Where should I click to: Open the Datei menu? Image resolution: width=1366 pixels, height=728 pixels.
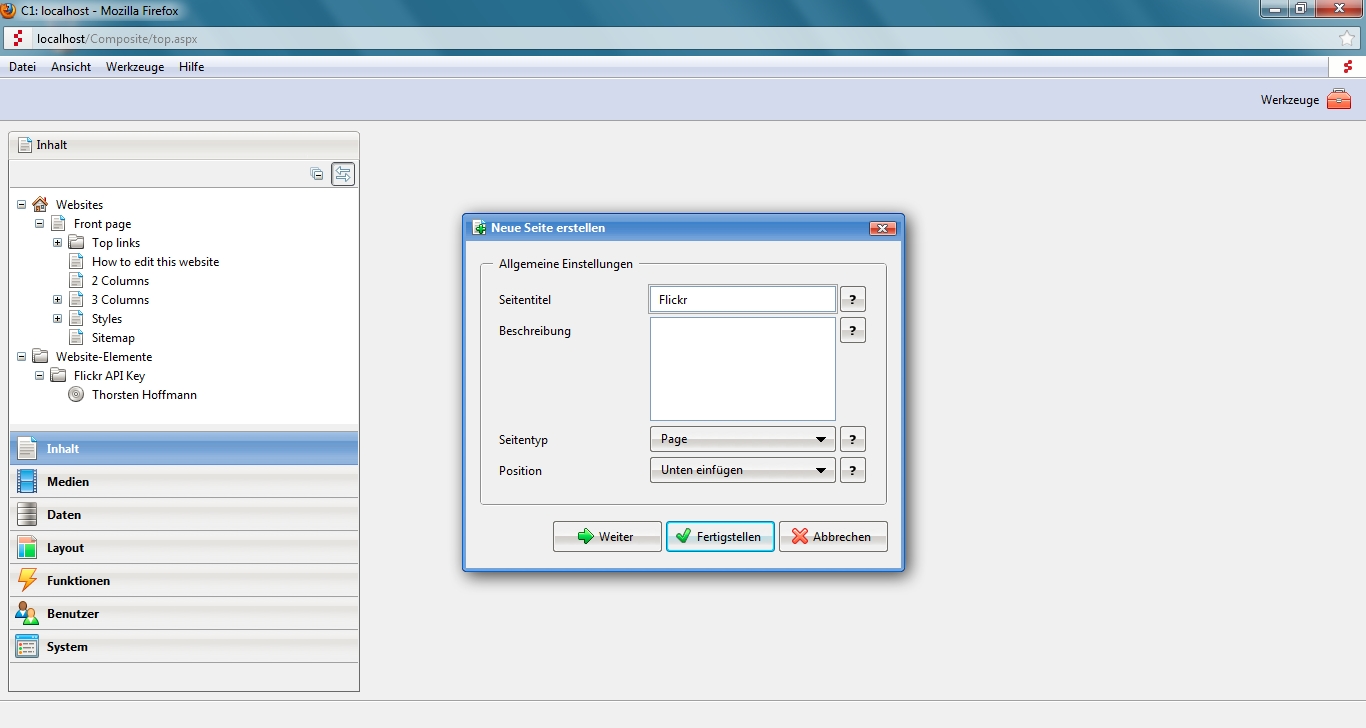point(22,67)
